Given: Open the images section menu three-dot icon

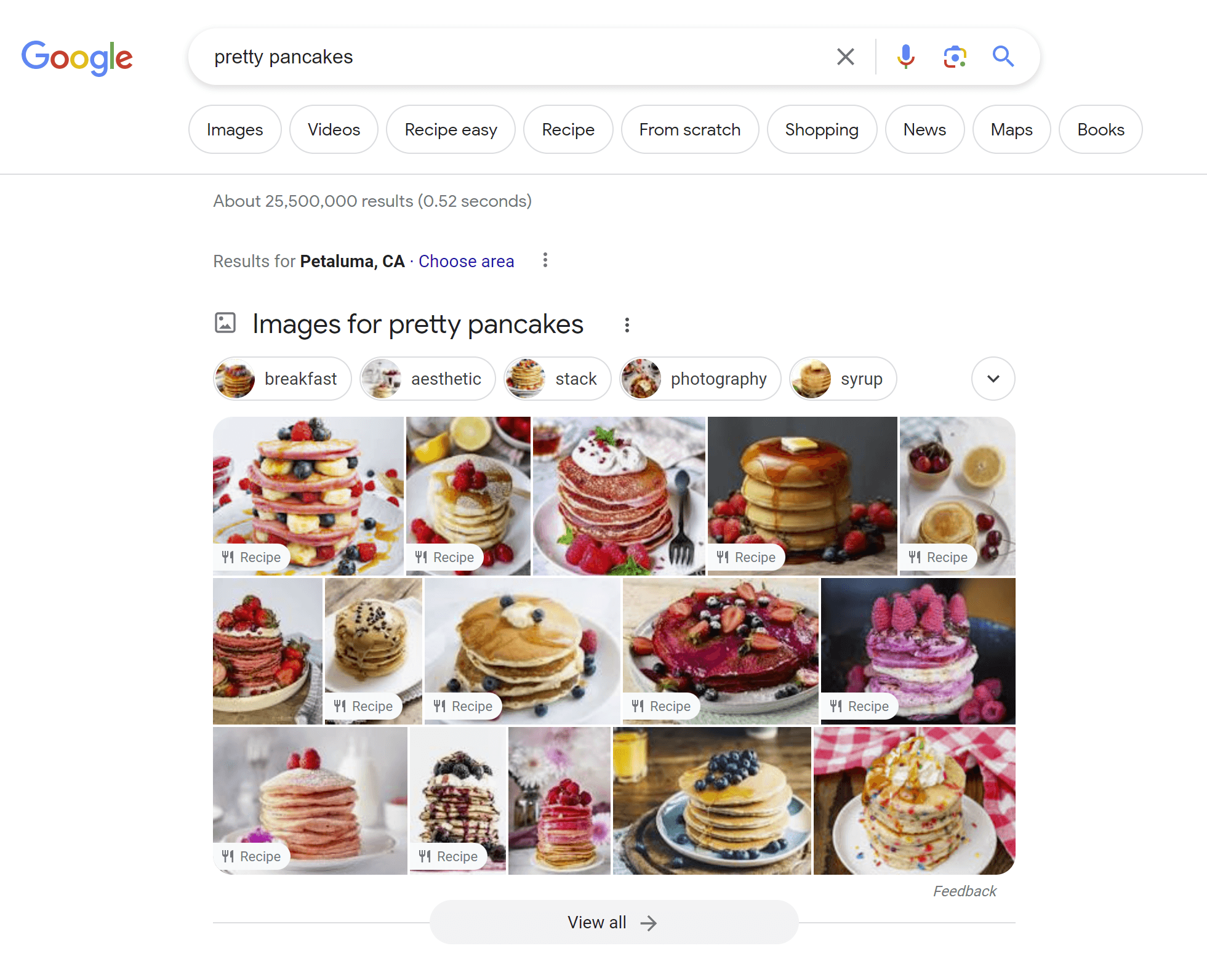Looking at the screenshot, I should (x=627, y=324).
